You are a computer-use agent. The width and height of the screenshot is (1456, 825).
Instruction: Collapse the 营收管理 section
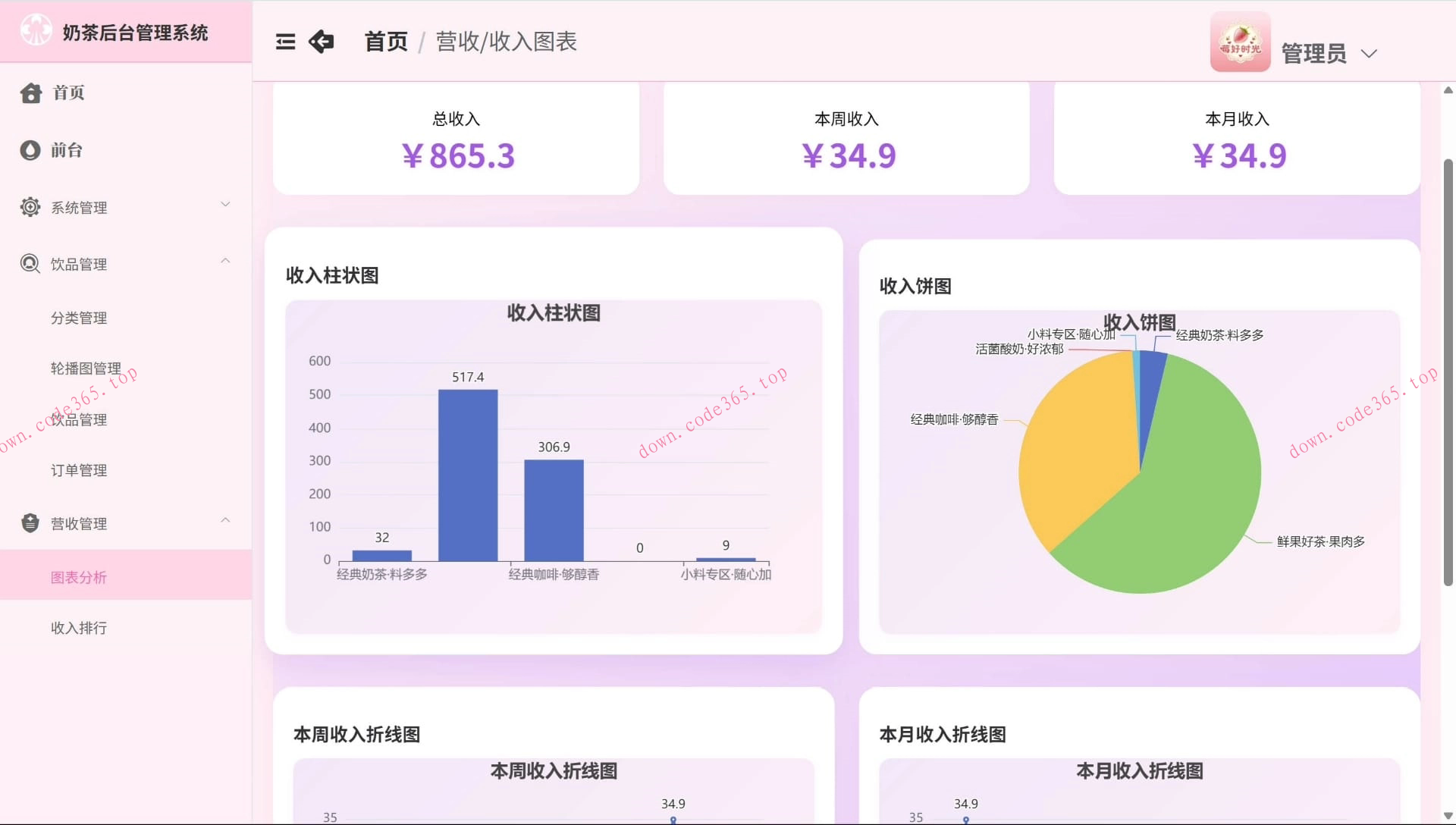pyautogui.click(x=225, y=520)
